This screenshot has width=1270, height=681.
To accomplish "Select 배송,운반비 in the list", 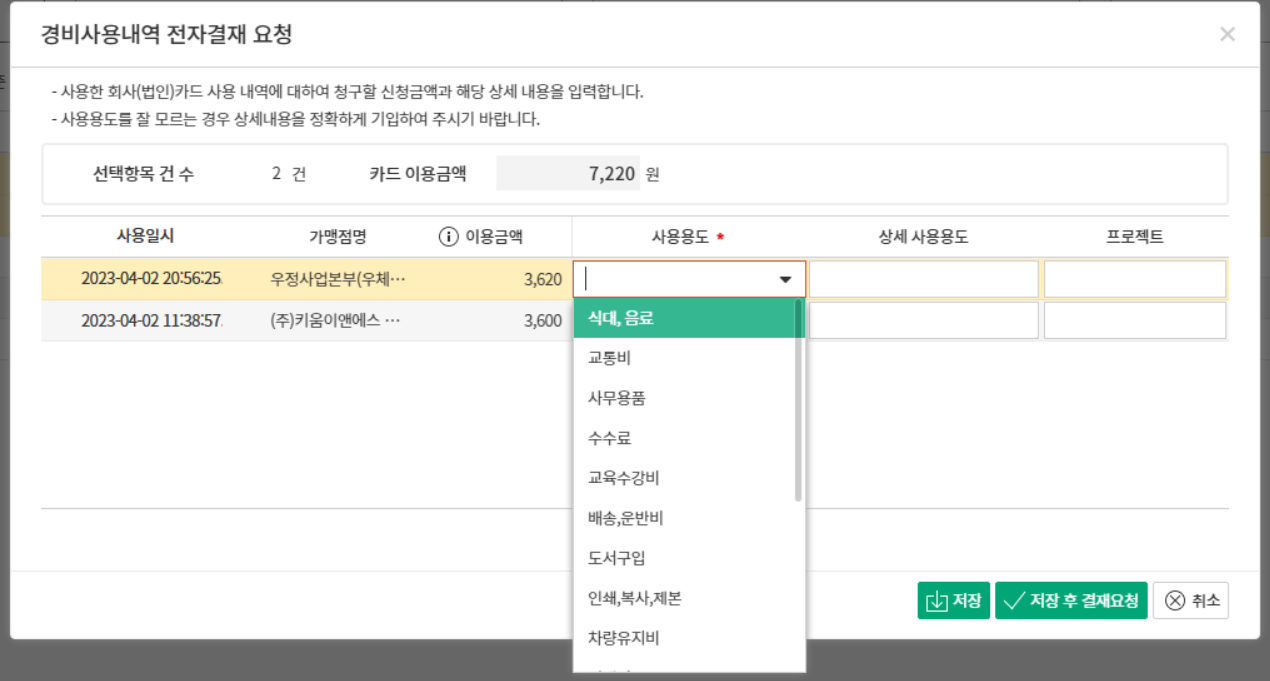I will (625, 518).
